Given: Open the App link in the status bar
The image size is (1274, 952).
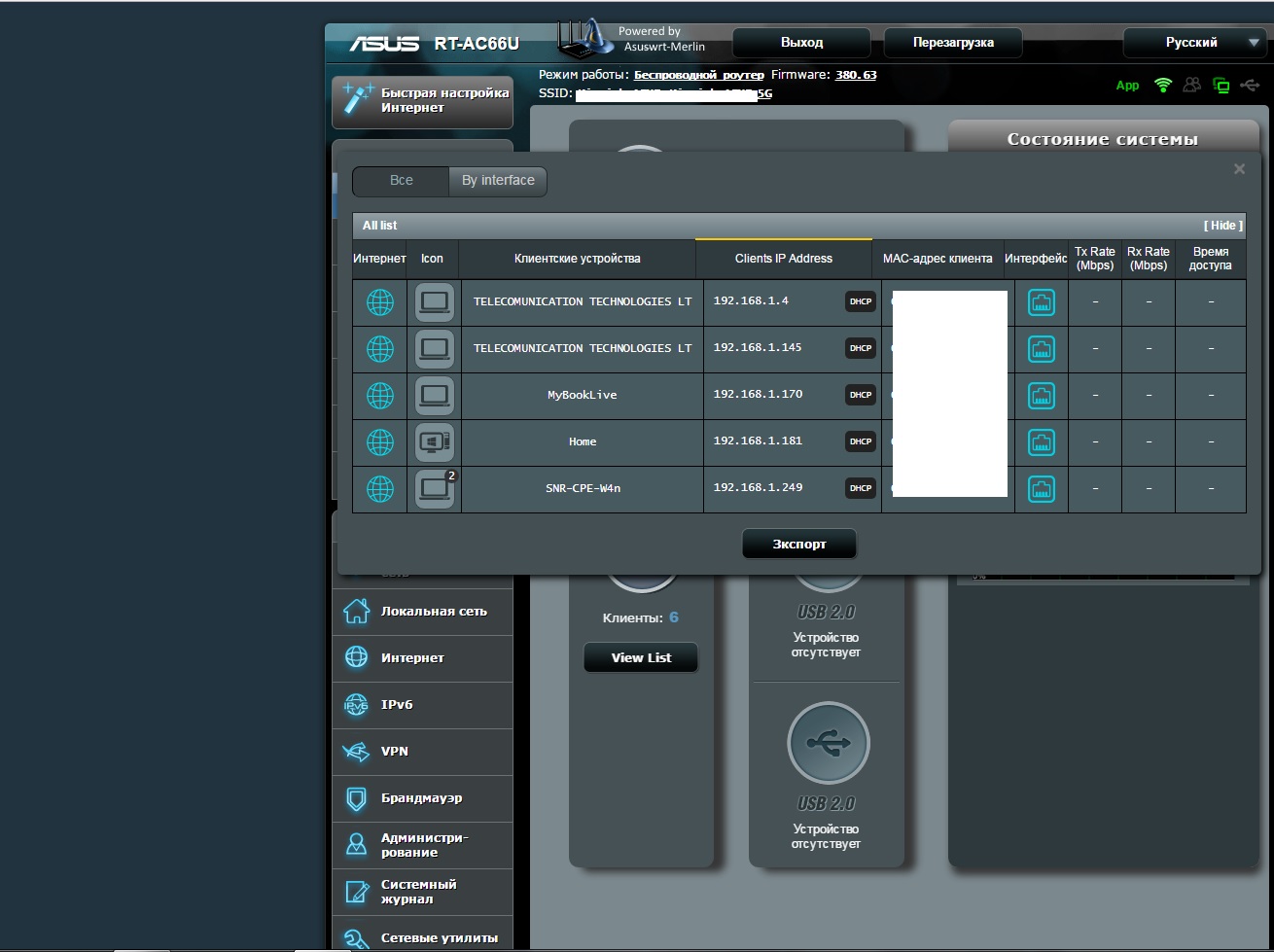Looking at the screenshot, I should (1127, 86).
